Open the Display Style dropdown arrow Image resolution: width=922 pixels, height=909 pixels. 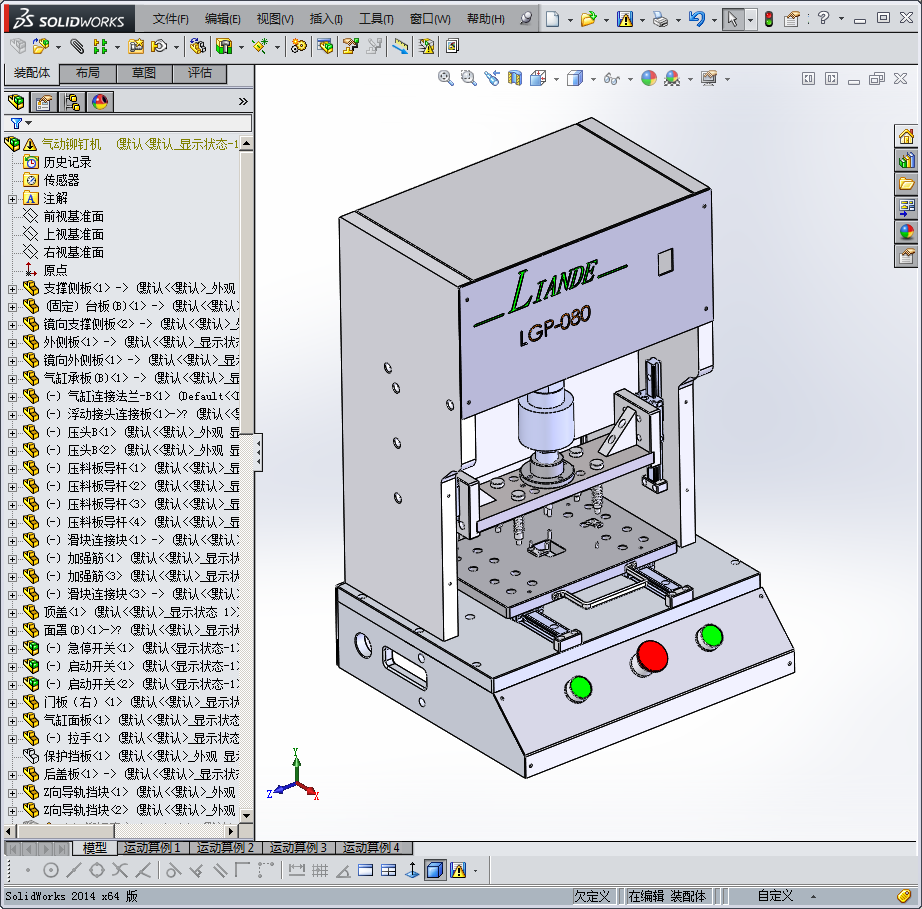pos(592,79)
